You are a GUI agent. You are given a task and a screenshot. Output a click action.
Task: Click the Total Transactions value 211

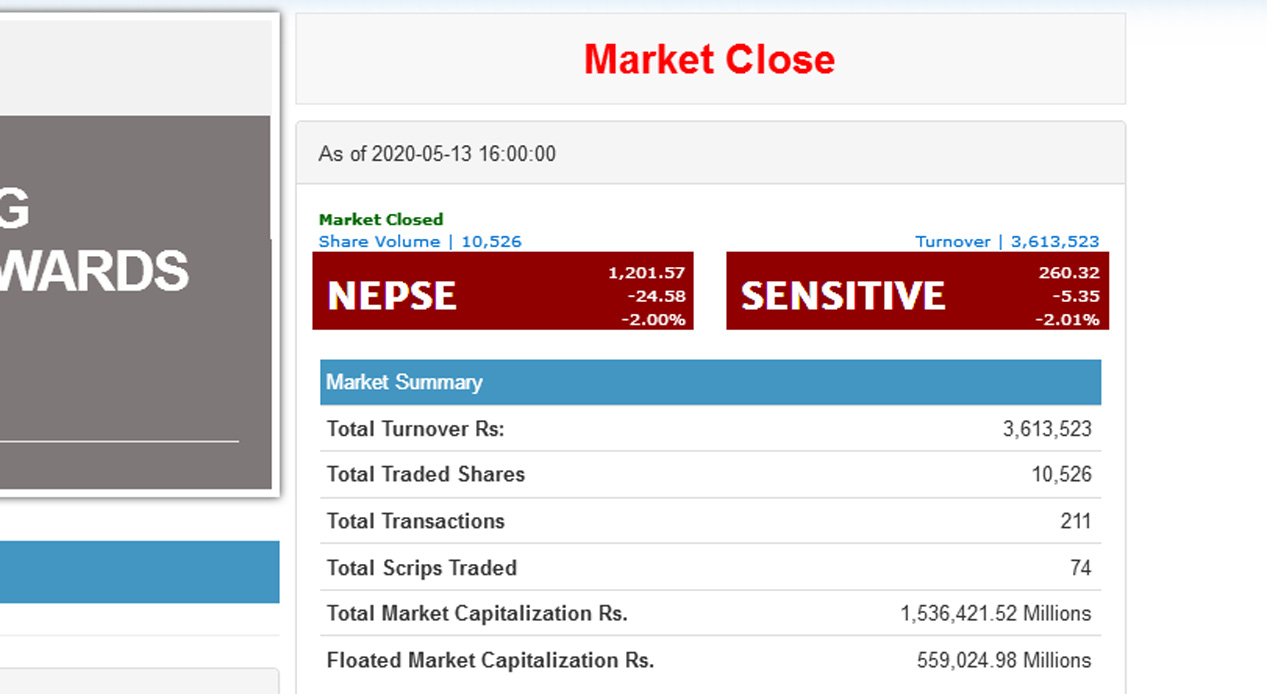1076,521
